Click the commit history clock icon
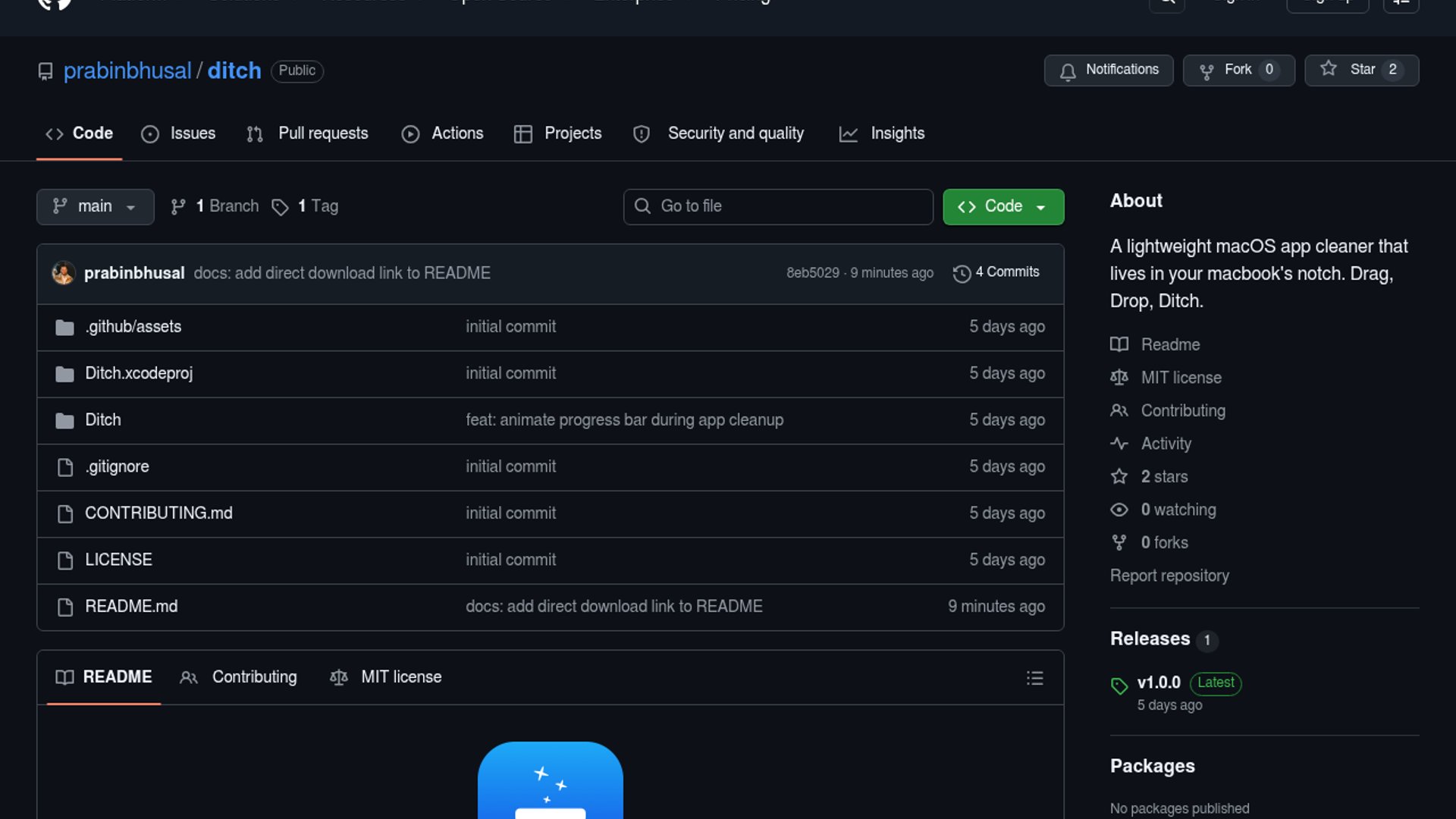The height and width of the screenshot is (819, 1456). pos(962,274)
